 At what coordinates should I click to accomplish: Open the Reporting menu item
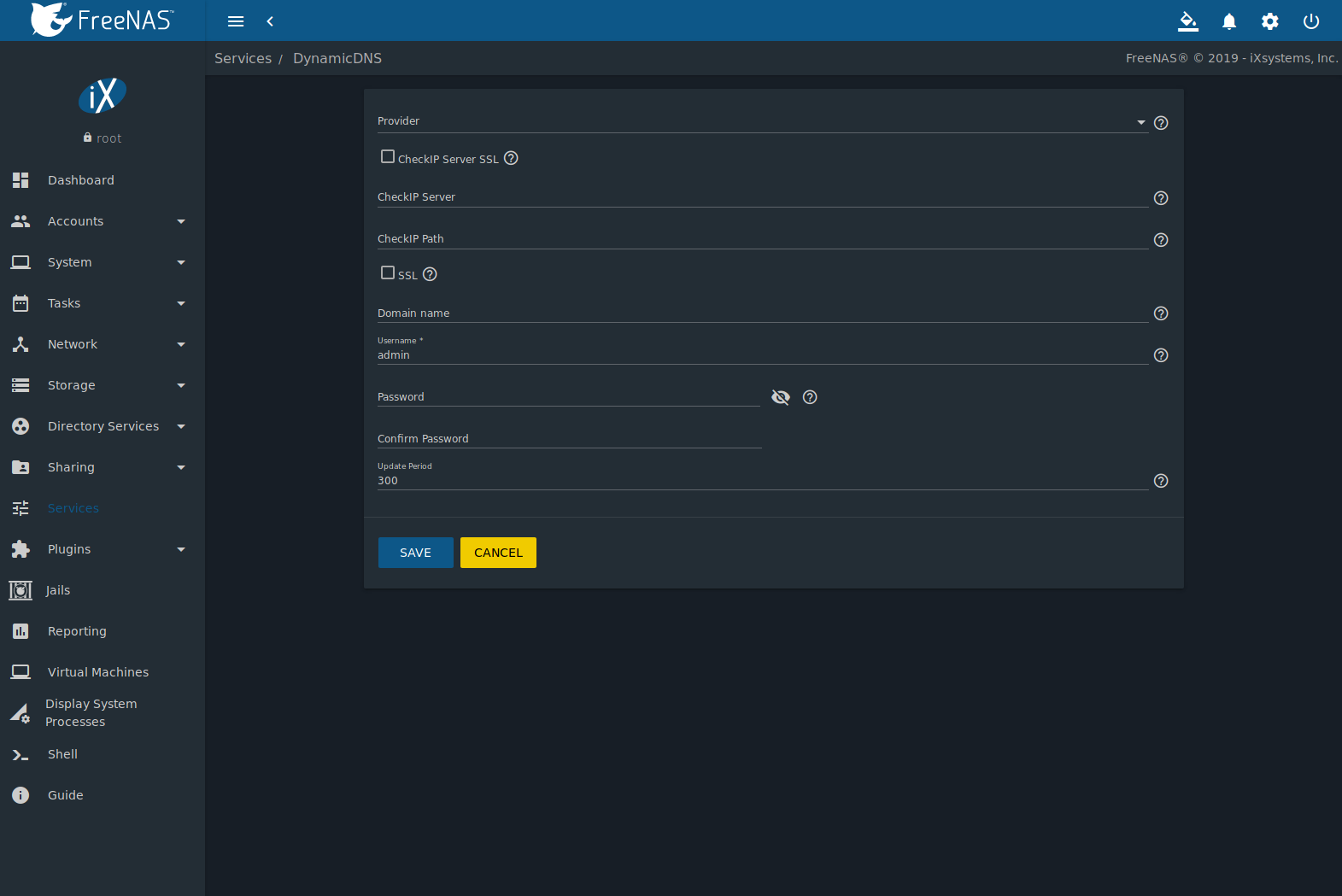click(103, 631)
